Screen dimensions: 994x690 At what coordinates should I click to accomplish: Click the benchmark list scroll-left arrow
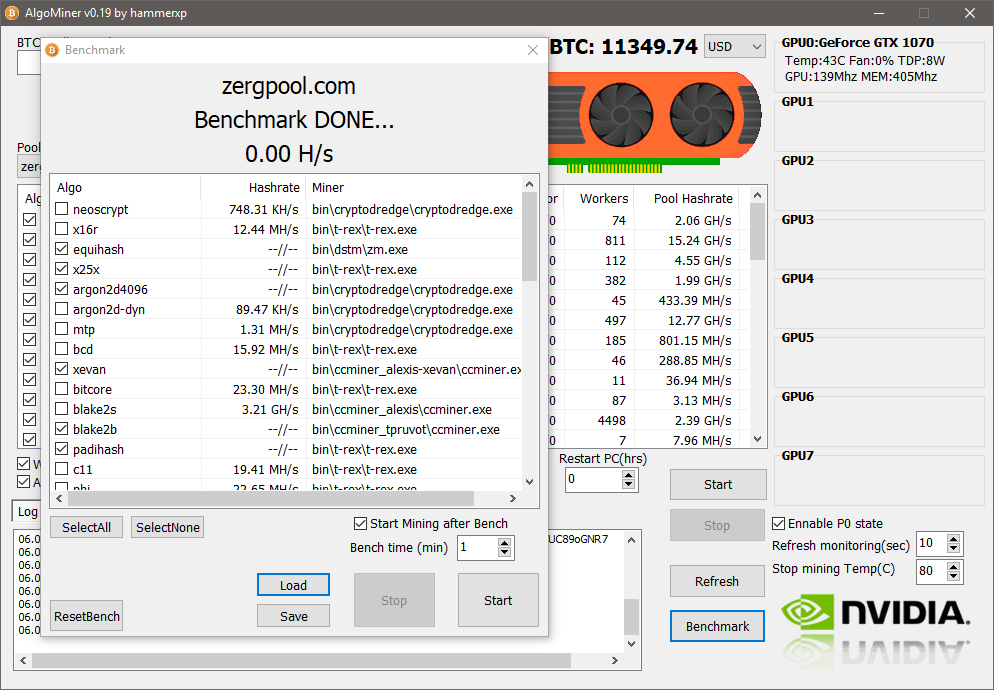(59, 498)
